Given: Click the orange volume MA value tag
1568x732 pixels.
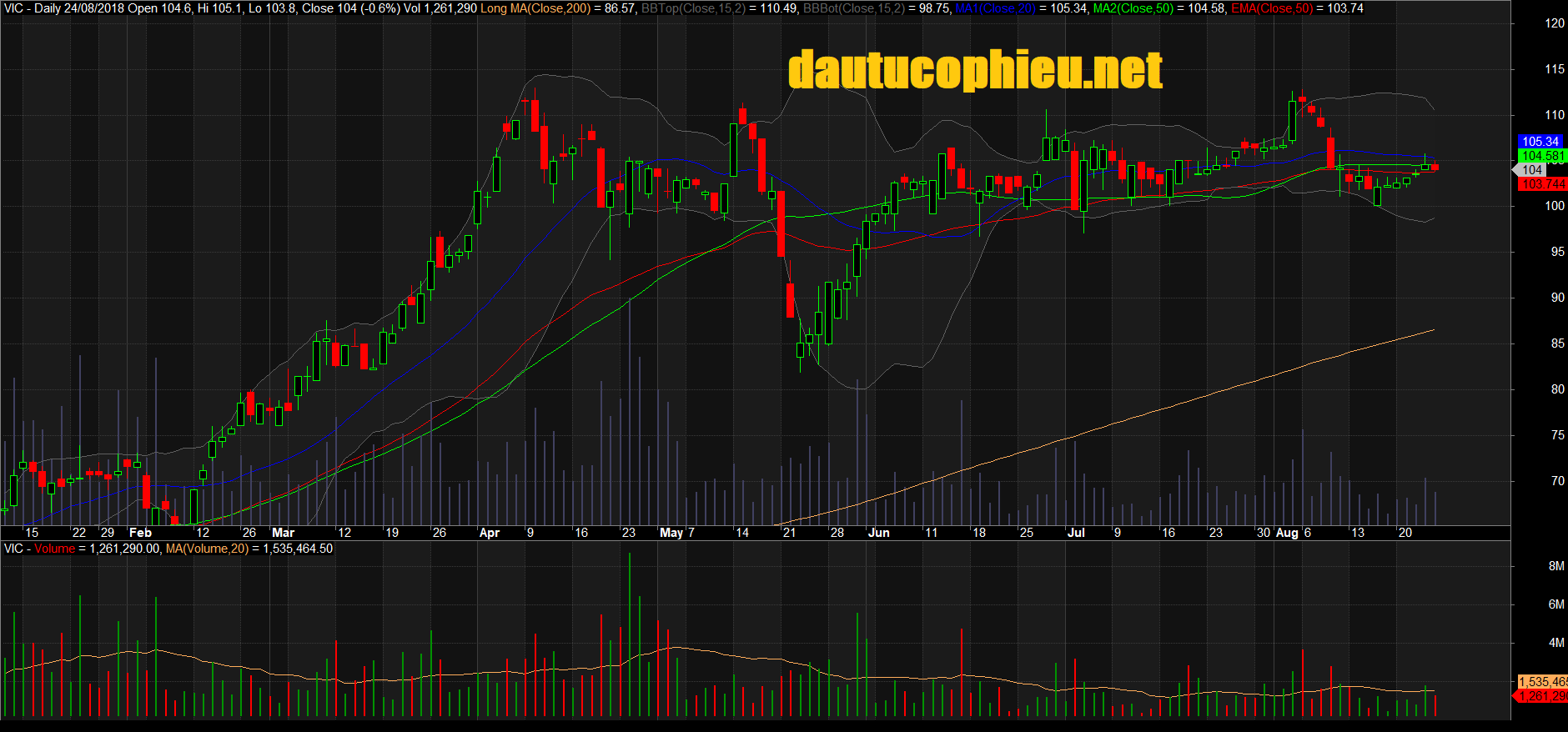Looking at the screenshot, I should (1541, 682).
